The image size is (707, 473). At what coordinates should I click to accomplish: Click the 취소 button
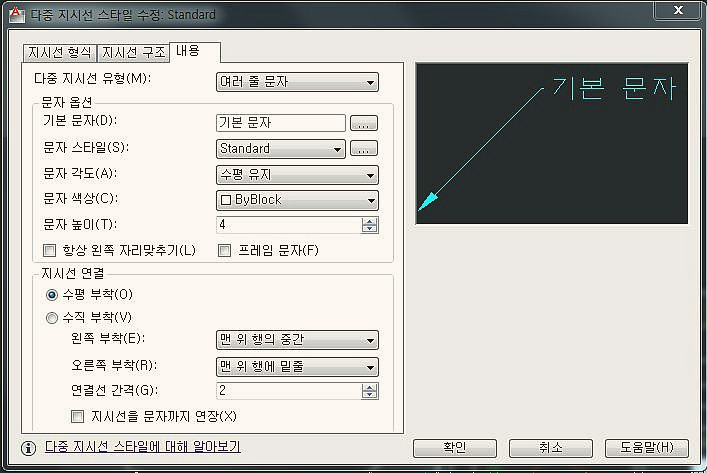pos(551,448)
